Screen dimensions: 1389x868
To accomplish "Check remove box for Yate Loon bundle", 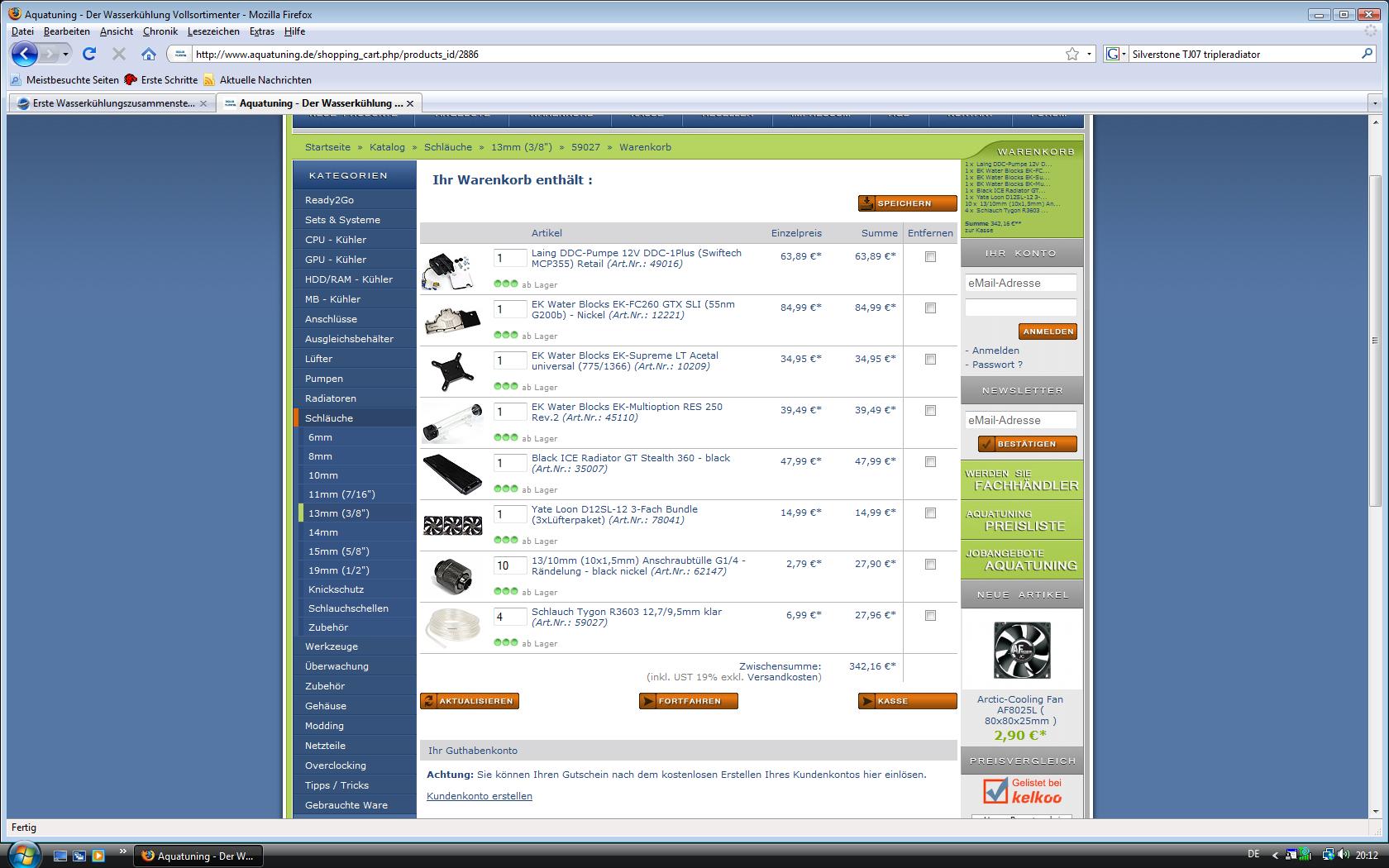I will (x=930, y=513).
